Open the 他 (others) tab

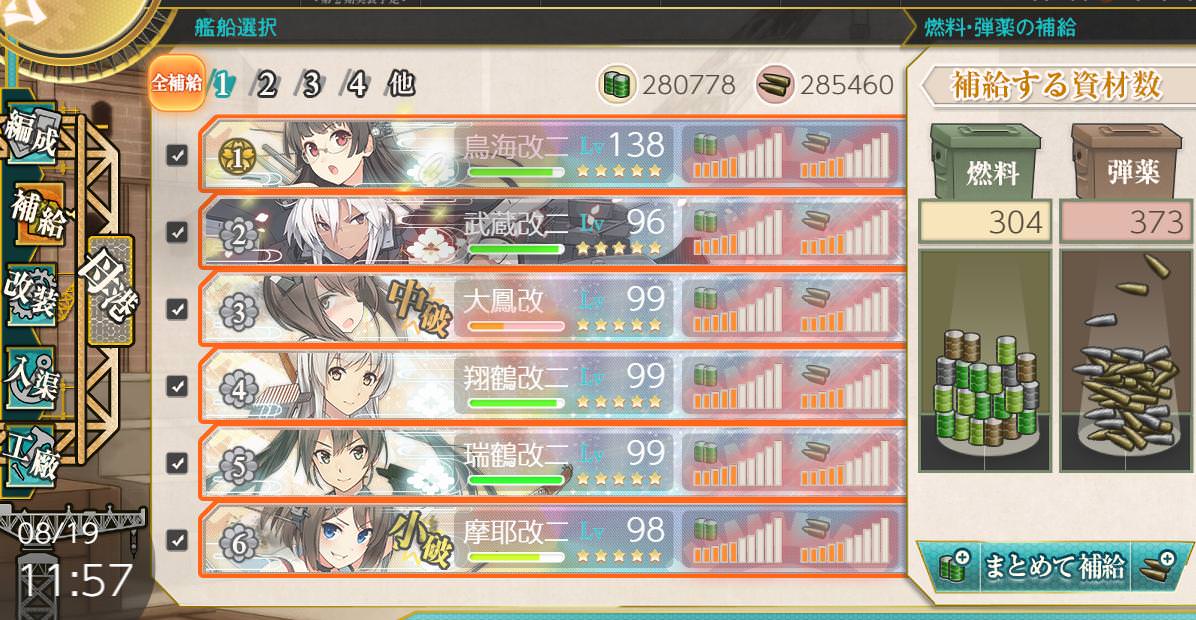(401, 83)
